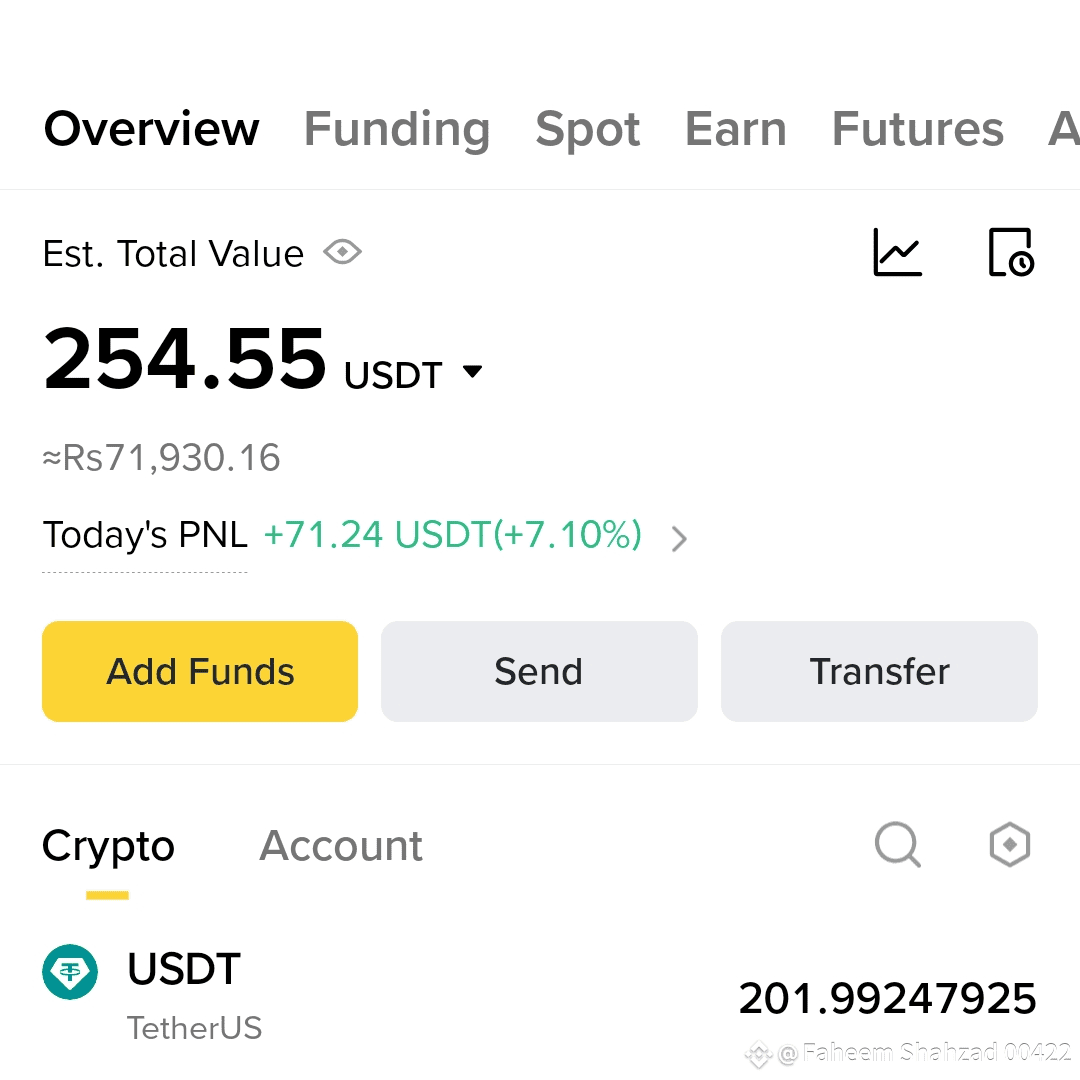Viewport: 1080px width, 1080px height.
Task: Tap the Add Funds button
Action: point(200,672)
